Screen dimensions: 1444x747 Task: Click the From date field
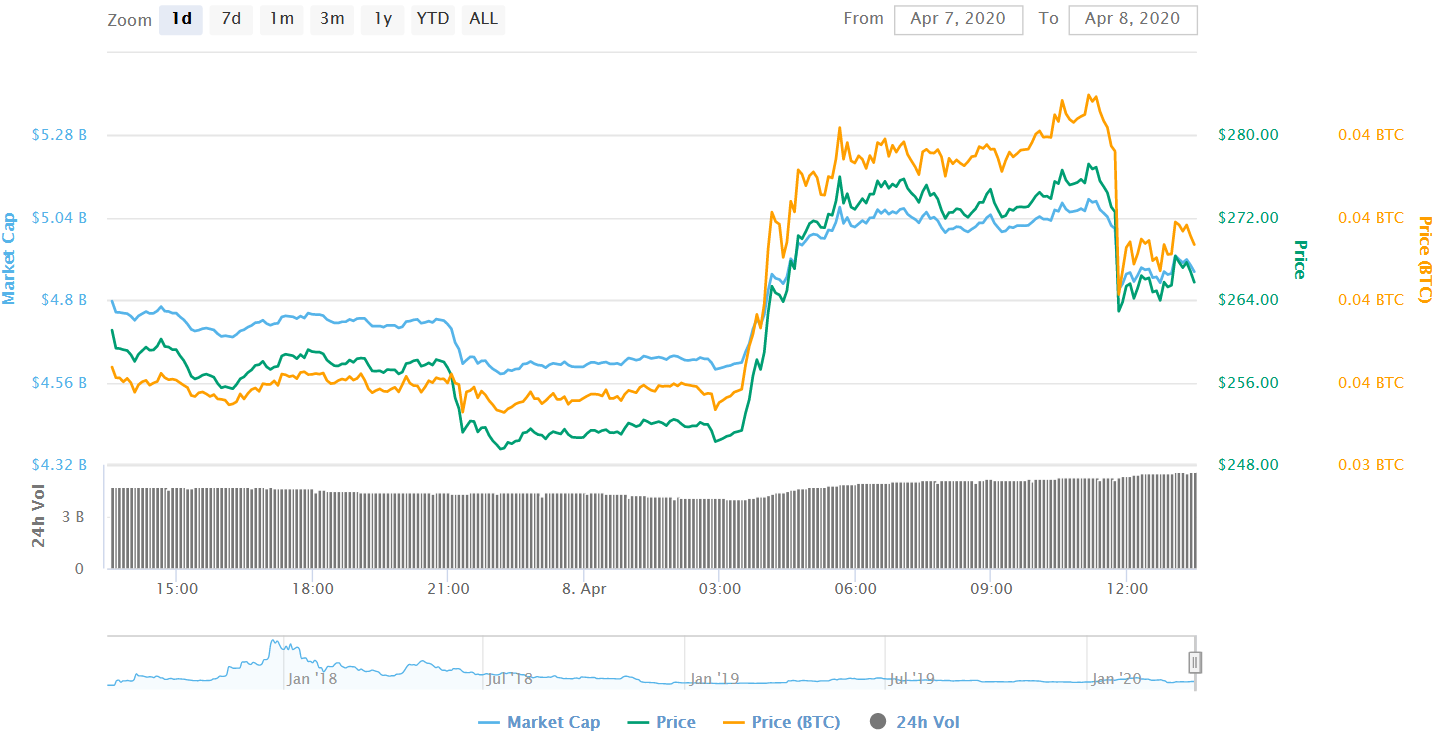[959, 19]
